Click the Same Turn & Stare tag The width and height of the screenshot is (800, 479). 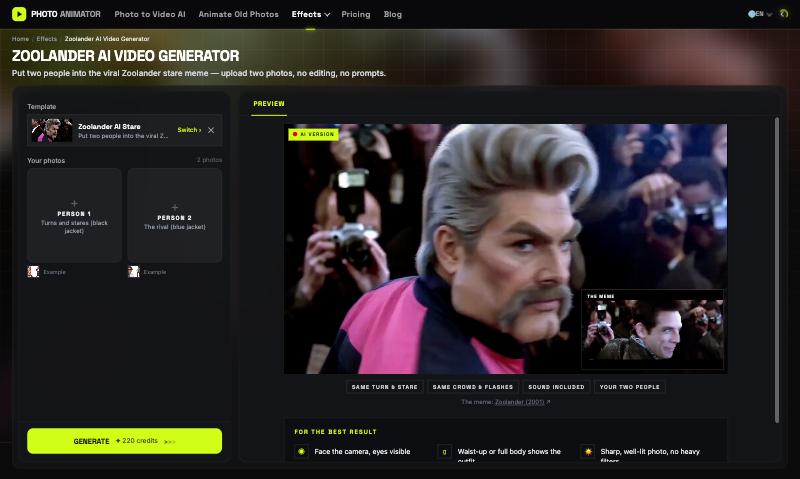384,387
